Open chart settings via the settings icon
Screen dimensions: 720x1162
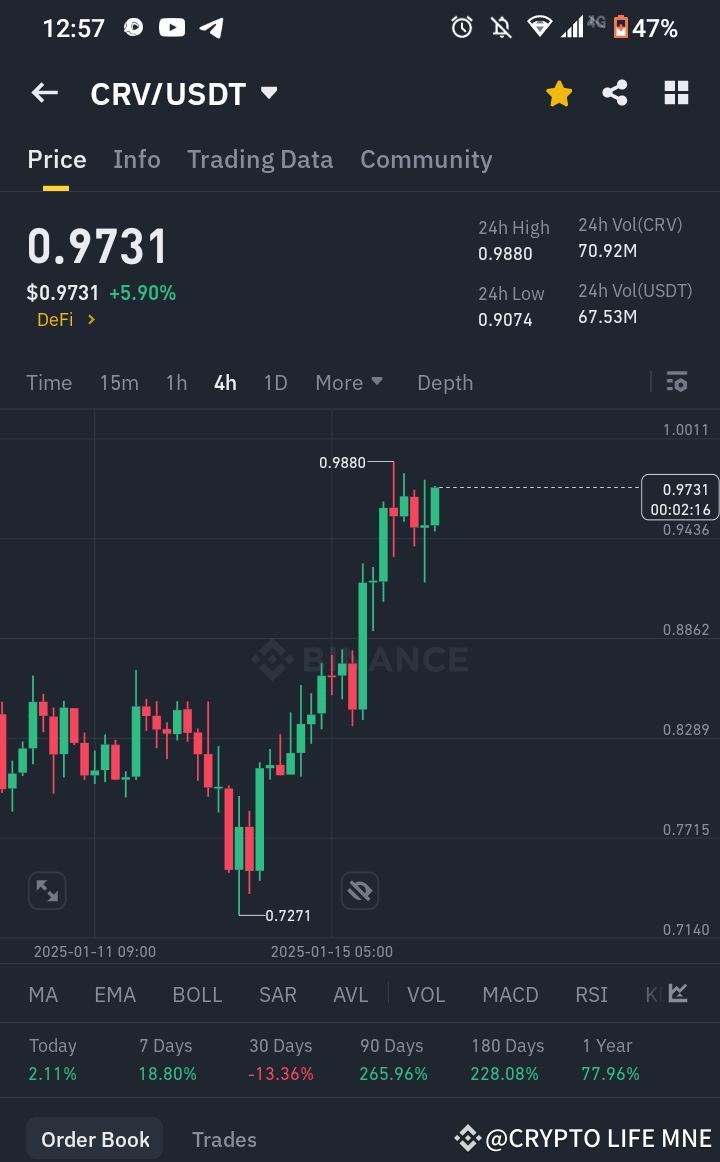pos(677,382)
